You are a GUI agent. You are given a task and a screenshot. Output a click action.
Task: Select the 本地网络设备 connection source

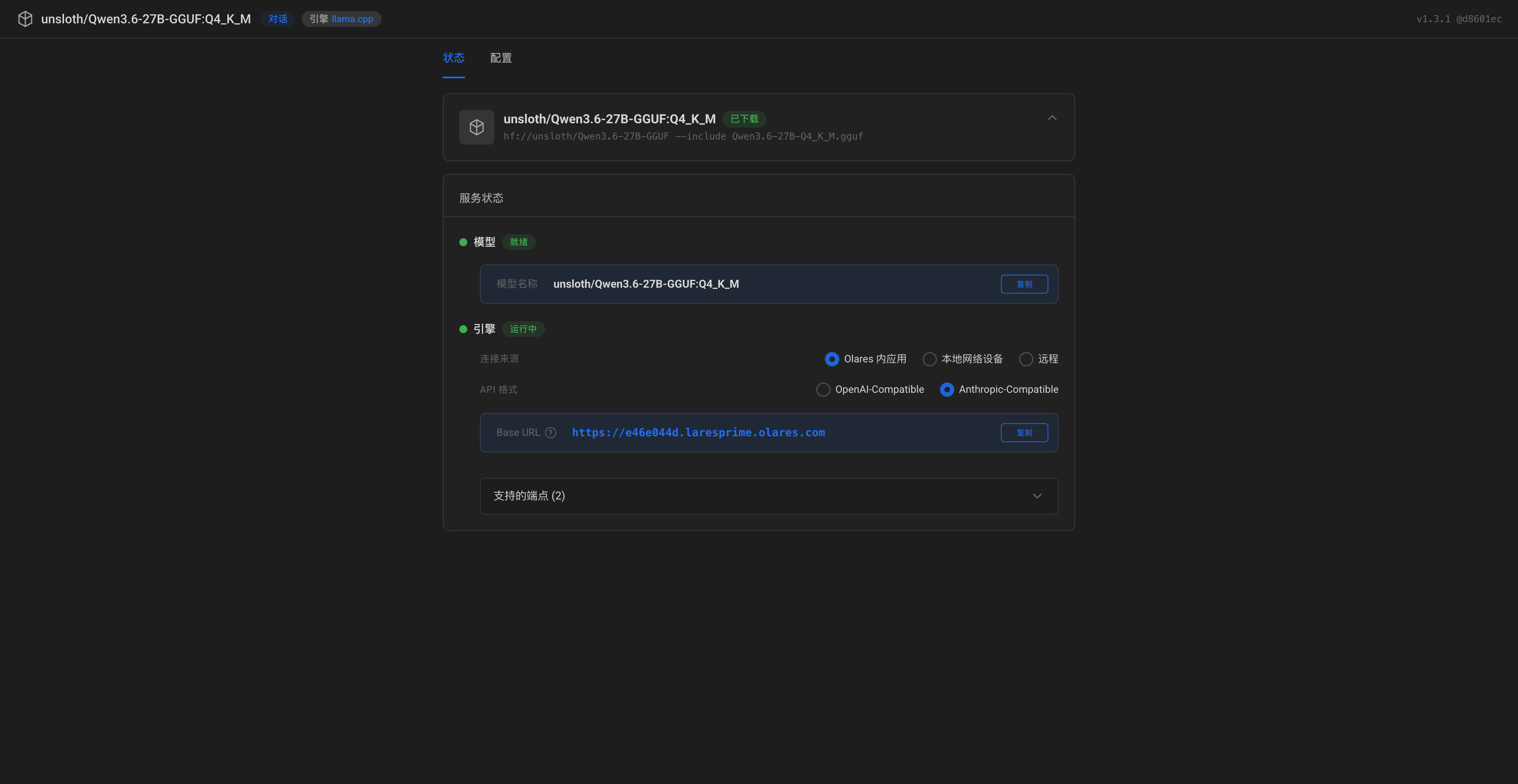click(963, 359)
